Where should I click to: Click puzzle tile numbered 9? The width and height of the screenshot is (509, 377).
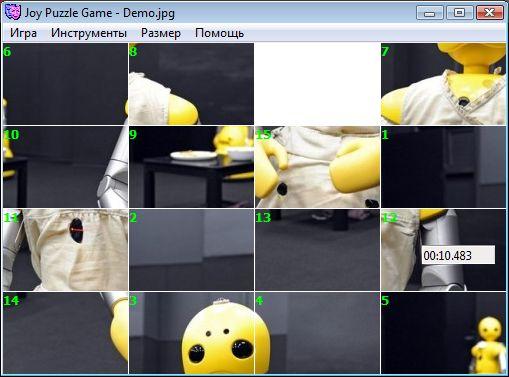point(191,167)
